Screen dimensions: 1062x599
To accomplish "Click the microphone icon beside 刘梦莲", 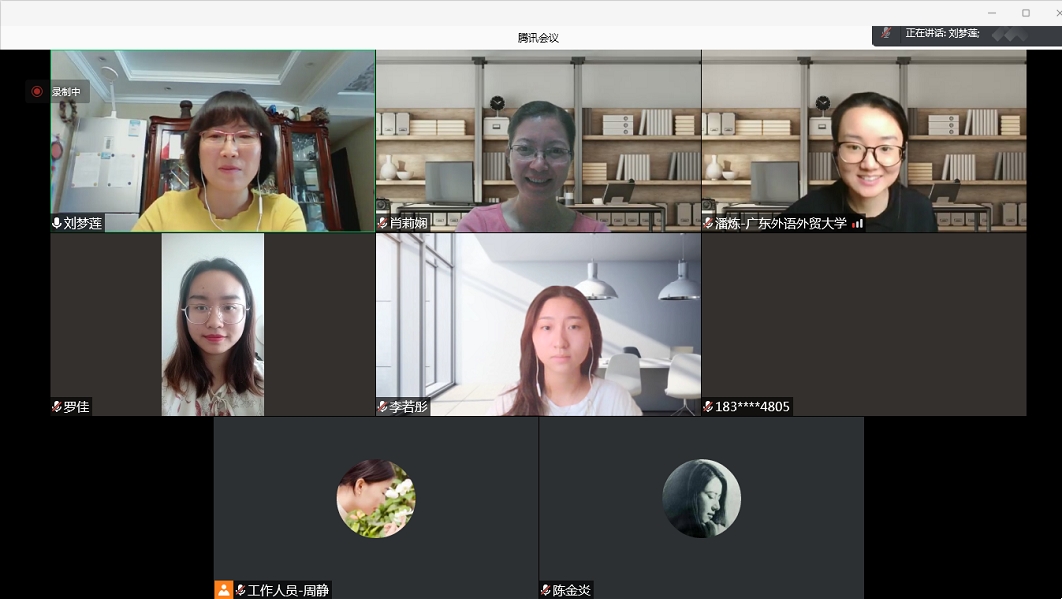I will tap(57, 223).
